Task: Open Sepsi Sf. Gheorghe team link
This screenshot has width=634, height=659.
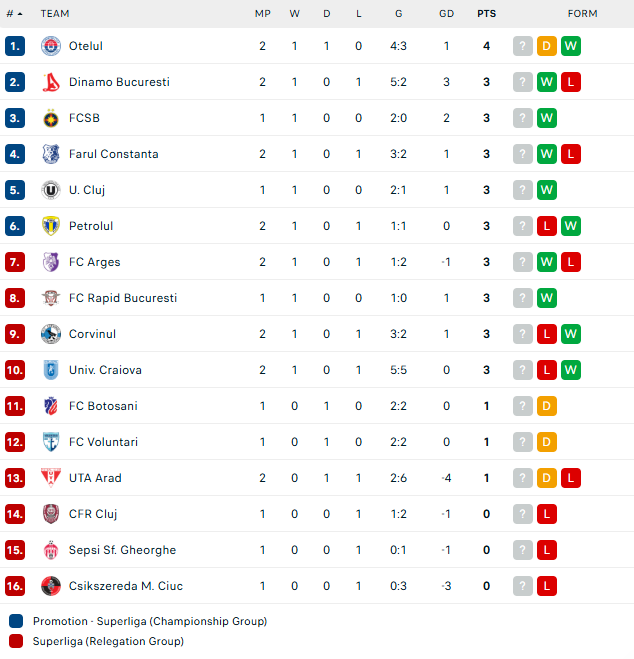Action: click(x=122, y=550)
